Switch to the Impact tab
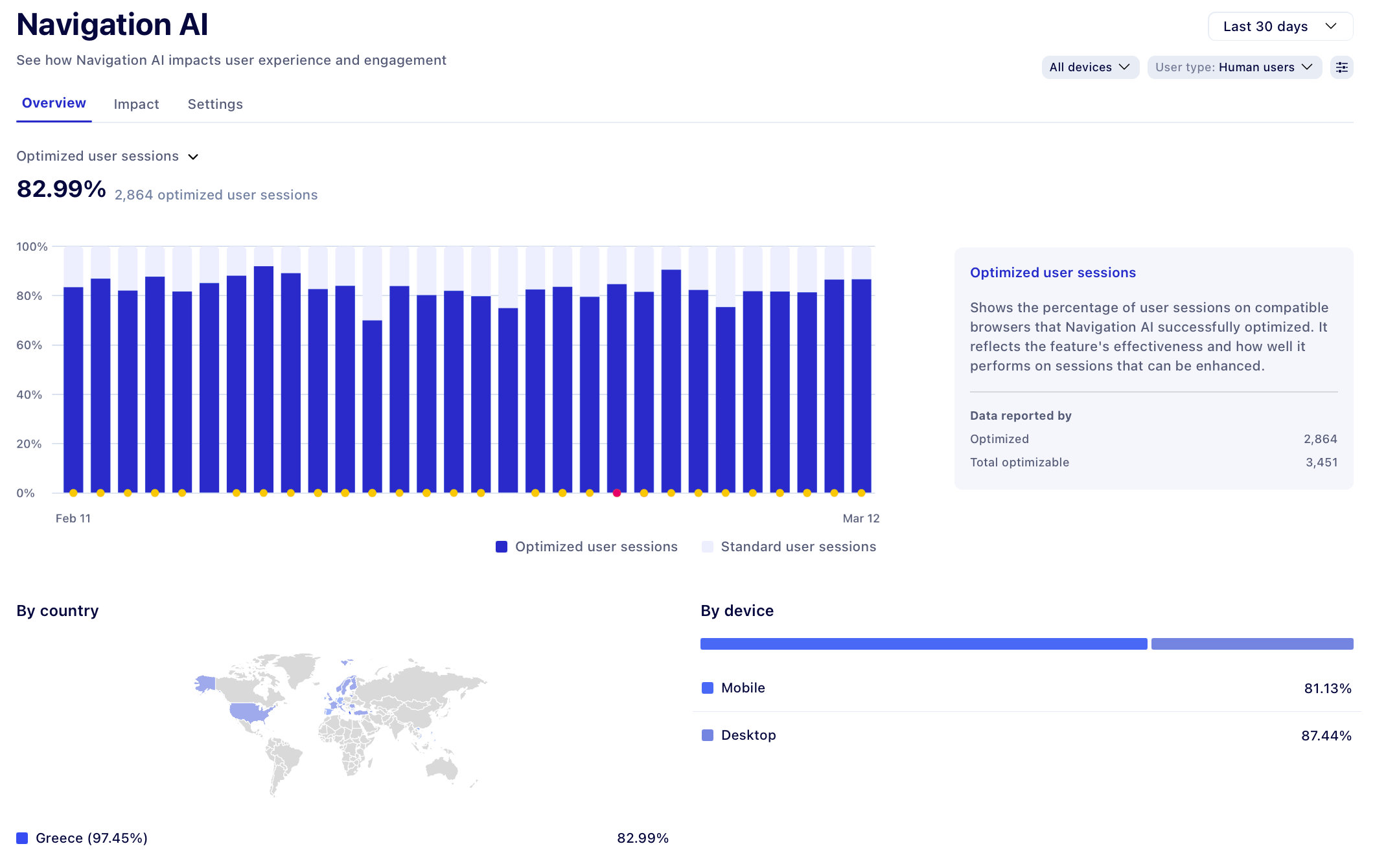This screenshot has height=868, width=1375. 136,104
